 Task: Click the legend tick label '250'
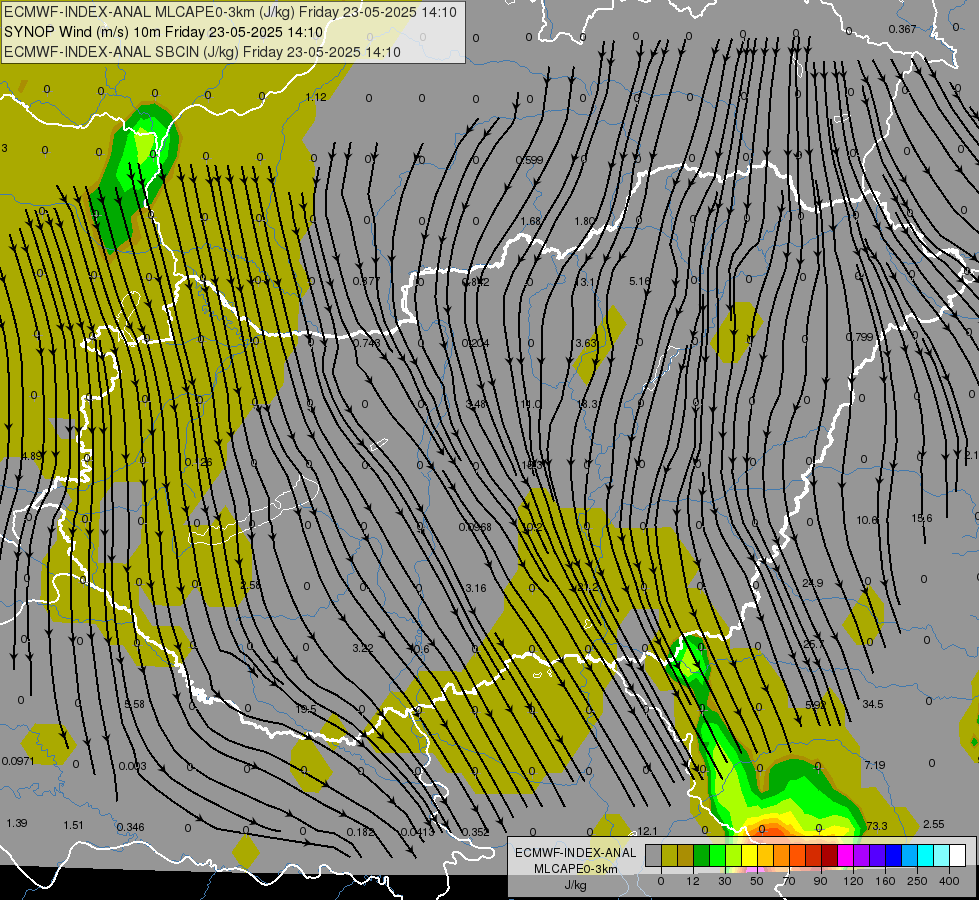pyautogui.click(x=917, y=881)
